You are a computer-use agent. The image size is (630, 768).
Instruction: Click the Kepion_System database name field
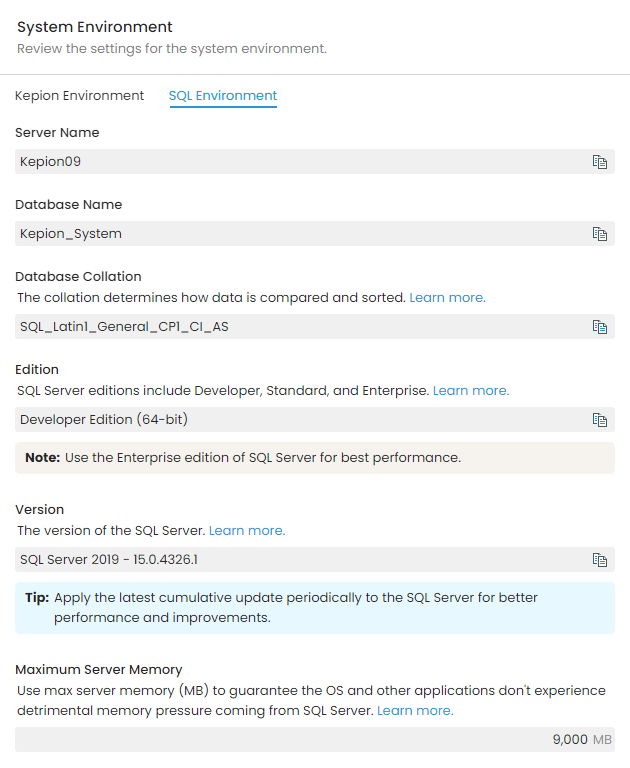[315, 234]
